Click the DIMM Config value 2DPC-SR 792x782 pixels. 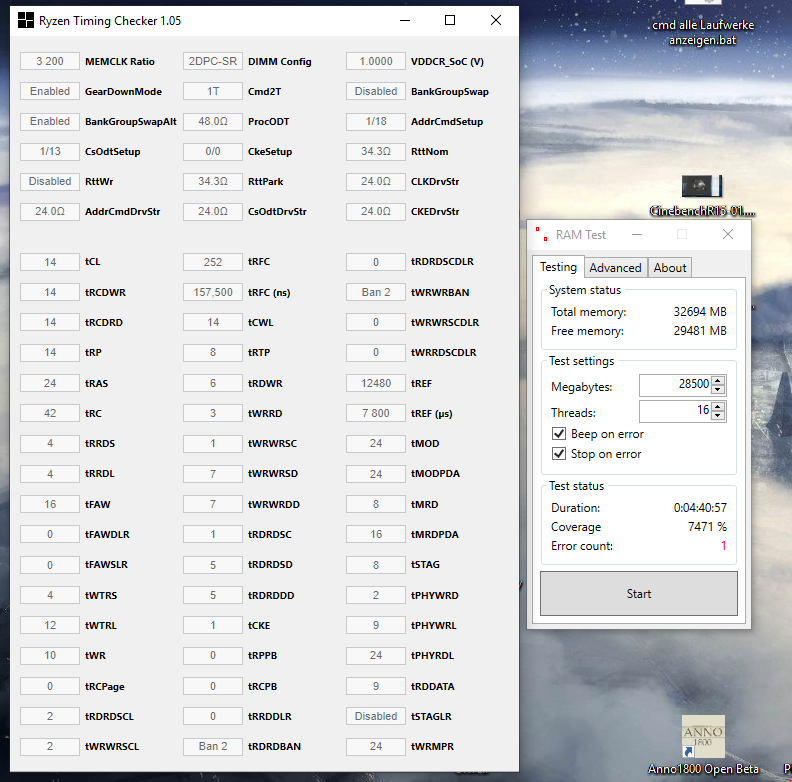(213, 61)
